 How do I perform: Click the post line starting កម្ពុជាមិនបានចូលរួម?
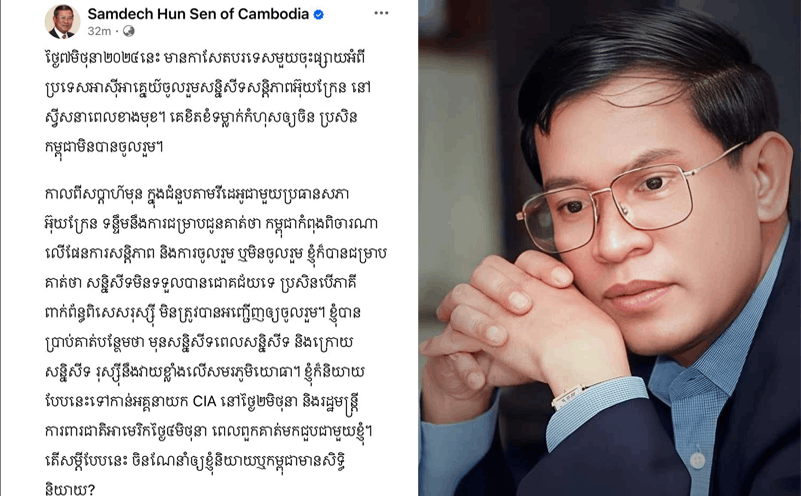(x=103, y=148)
